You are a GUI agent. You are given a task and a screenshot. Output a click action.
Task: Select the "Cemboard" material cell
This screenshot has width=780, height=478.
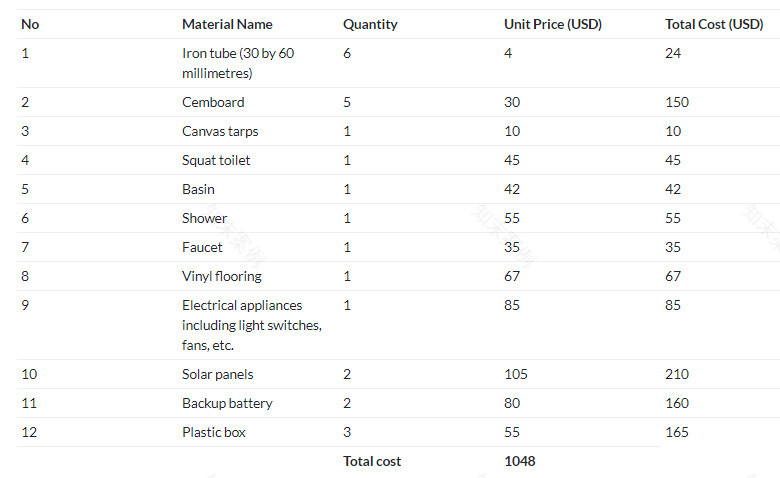[213, 102]
